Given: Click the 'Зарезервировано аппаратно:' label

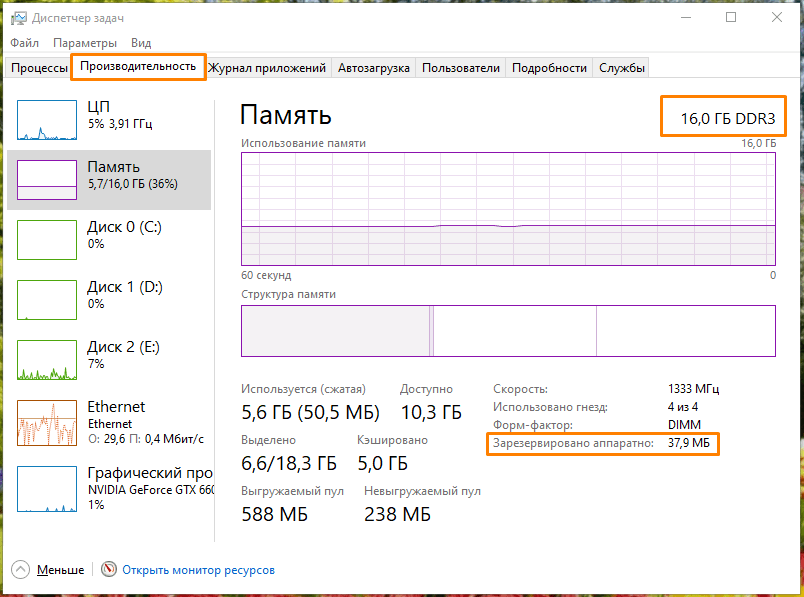Looking at the screenshot, I should (x=573, y=443).
